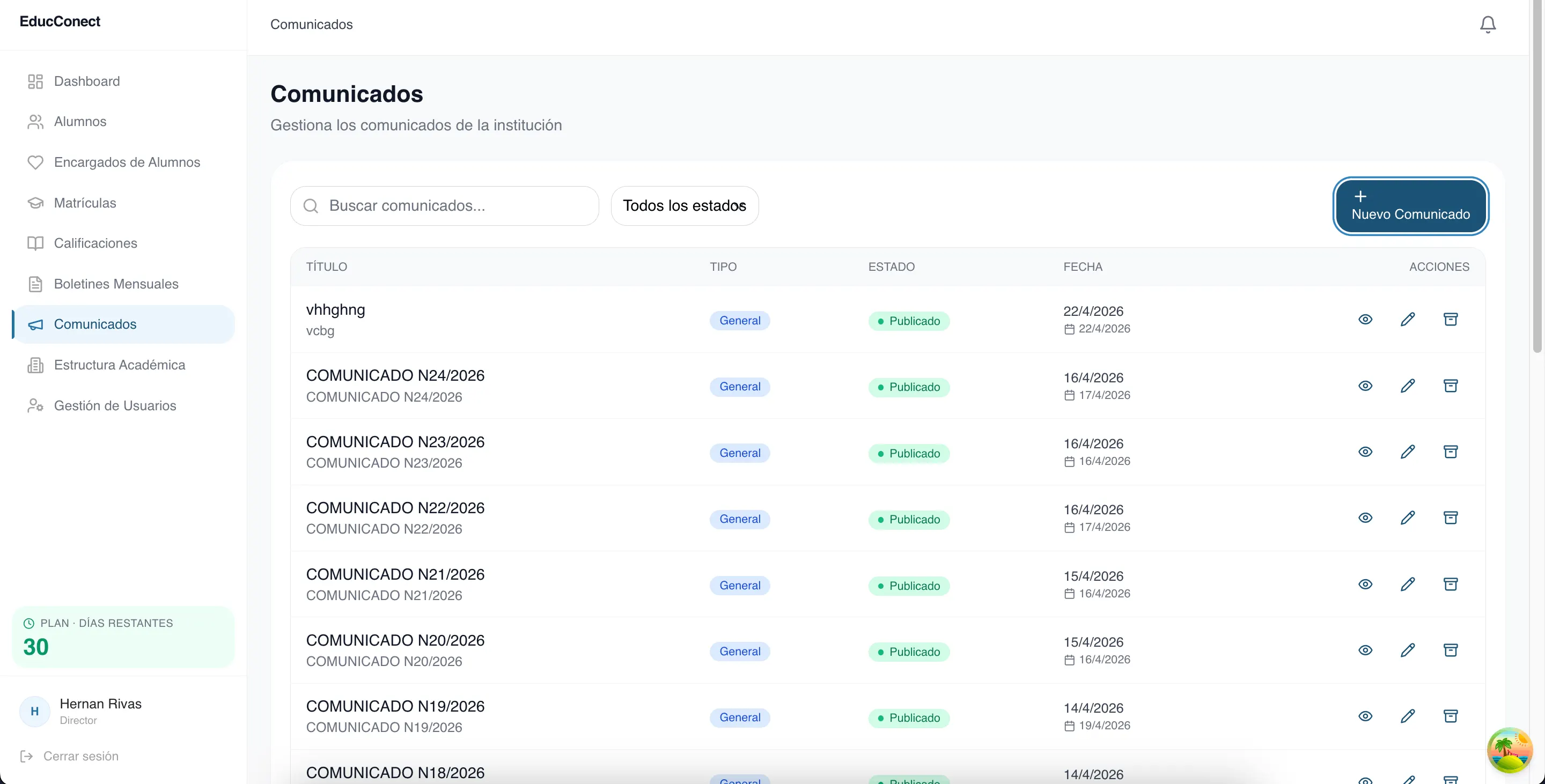Open the Estructura Académica section
The image size is (1545, 784).
pyautogui.click(x=119, y=365)
